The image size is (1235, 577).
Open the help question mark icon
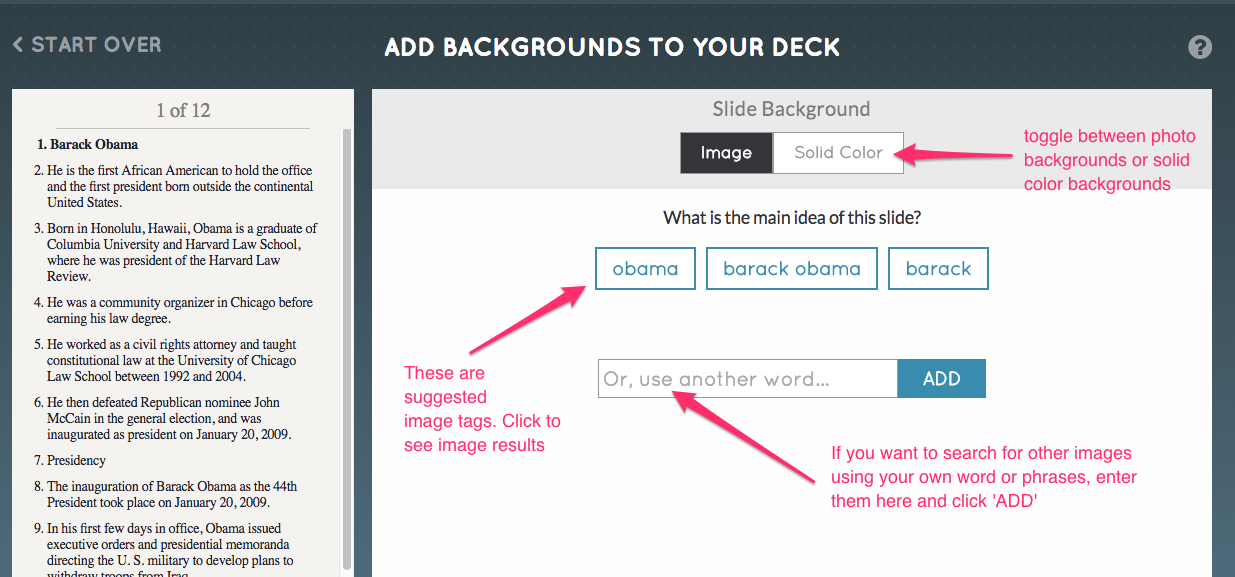1199,47
